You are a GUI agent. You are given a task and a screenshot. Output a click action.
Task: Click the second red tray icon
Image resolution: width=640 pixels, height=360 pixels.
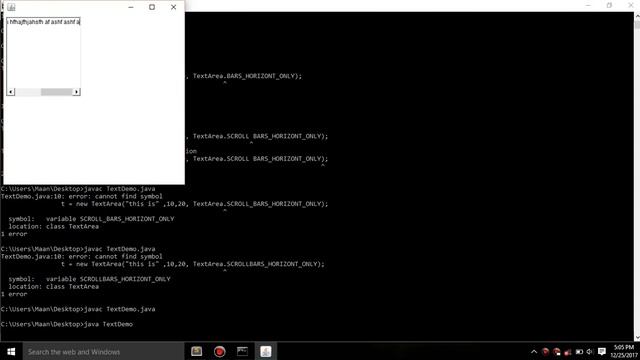click(557, 351)
